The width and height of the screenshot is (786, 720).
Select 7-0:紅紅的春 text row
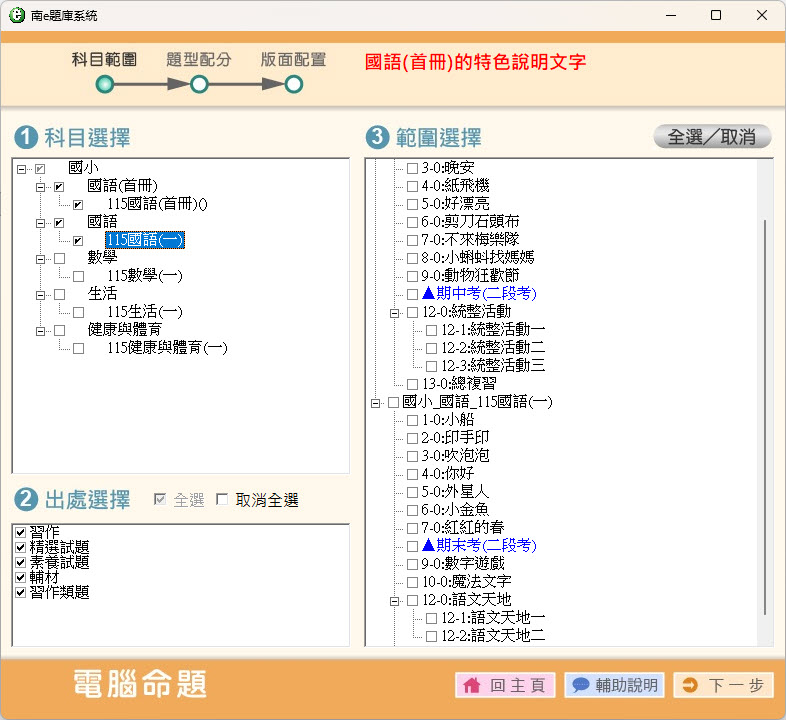(x=463, y=527)
